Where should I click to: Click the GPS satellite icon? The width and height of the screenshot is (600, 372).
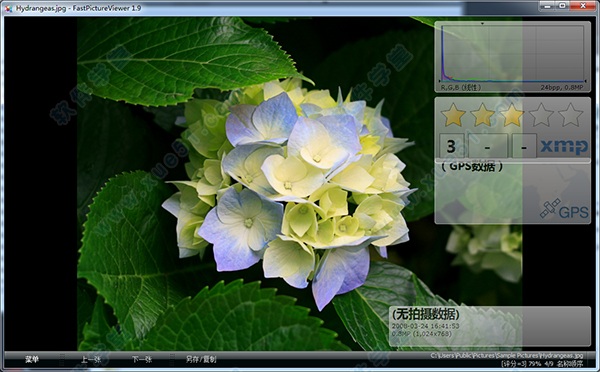pyautogui.click(x=550, y=209)
